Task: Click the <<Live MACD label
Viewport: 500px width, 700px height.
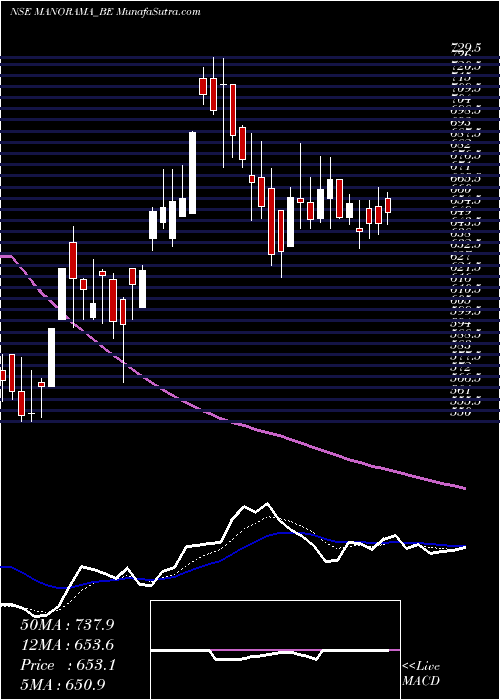Action: tap(421, 673)
